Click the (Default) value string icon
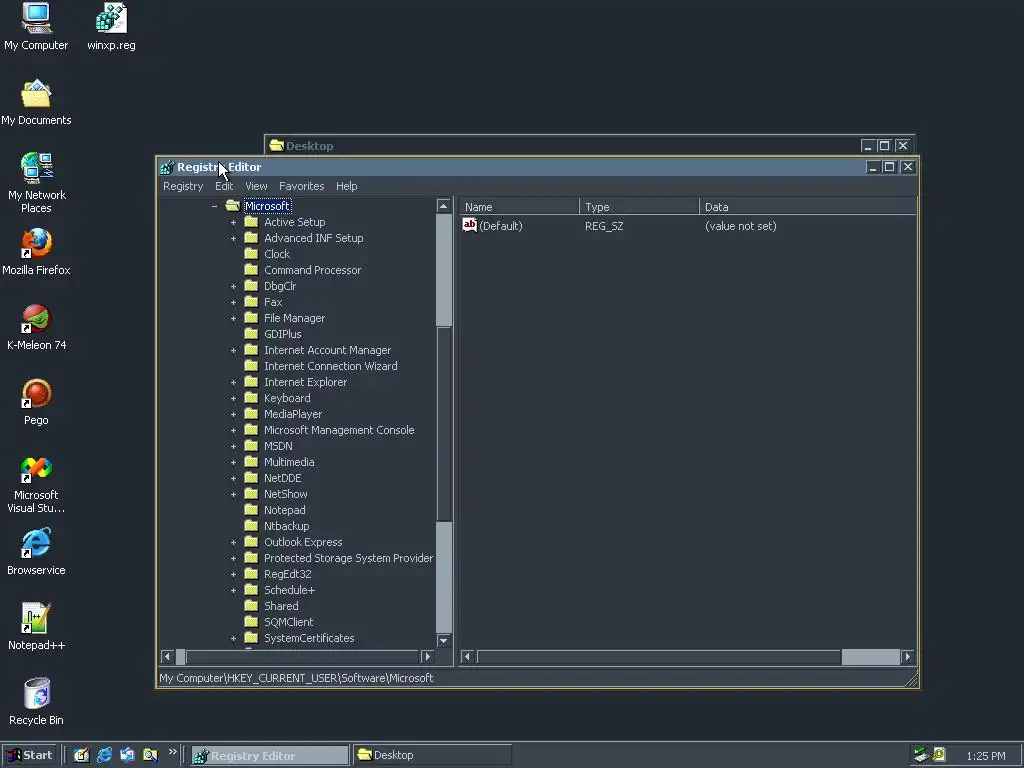The width and height of the screenshot is (1024, 768). [x=470, y=225]
